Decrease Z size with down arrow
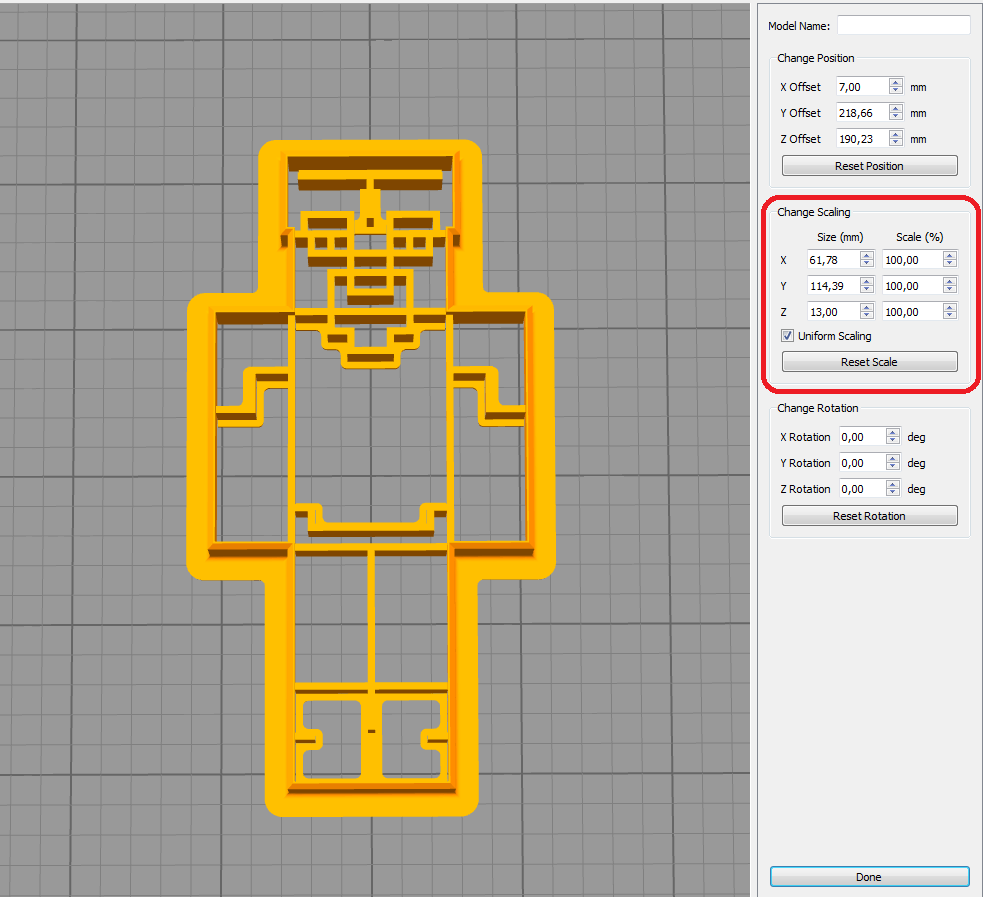Image resolution: width=983 pixels, height=897 pixels. tap(867, 316)
